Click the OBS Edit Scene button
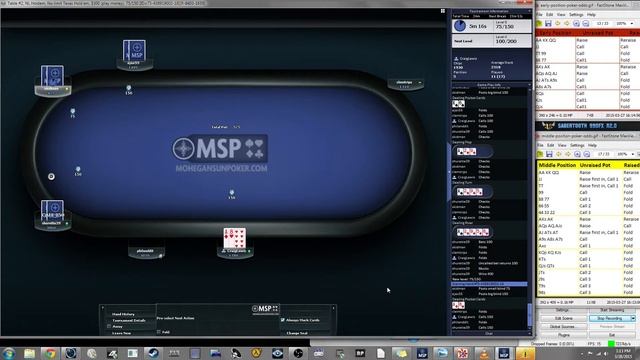 pos(563,318)
